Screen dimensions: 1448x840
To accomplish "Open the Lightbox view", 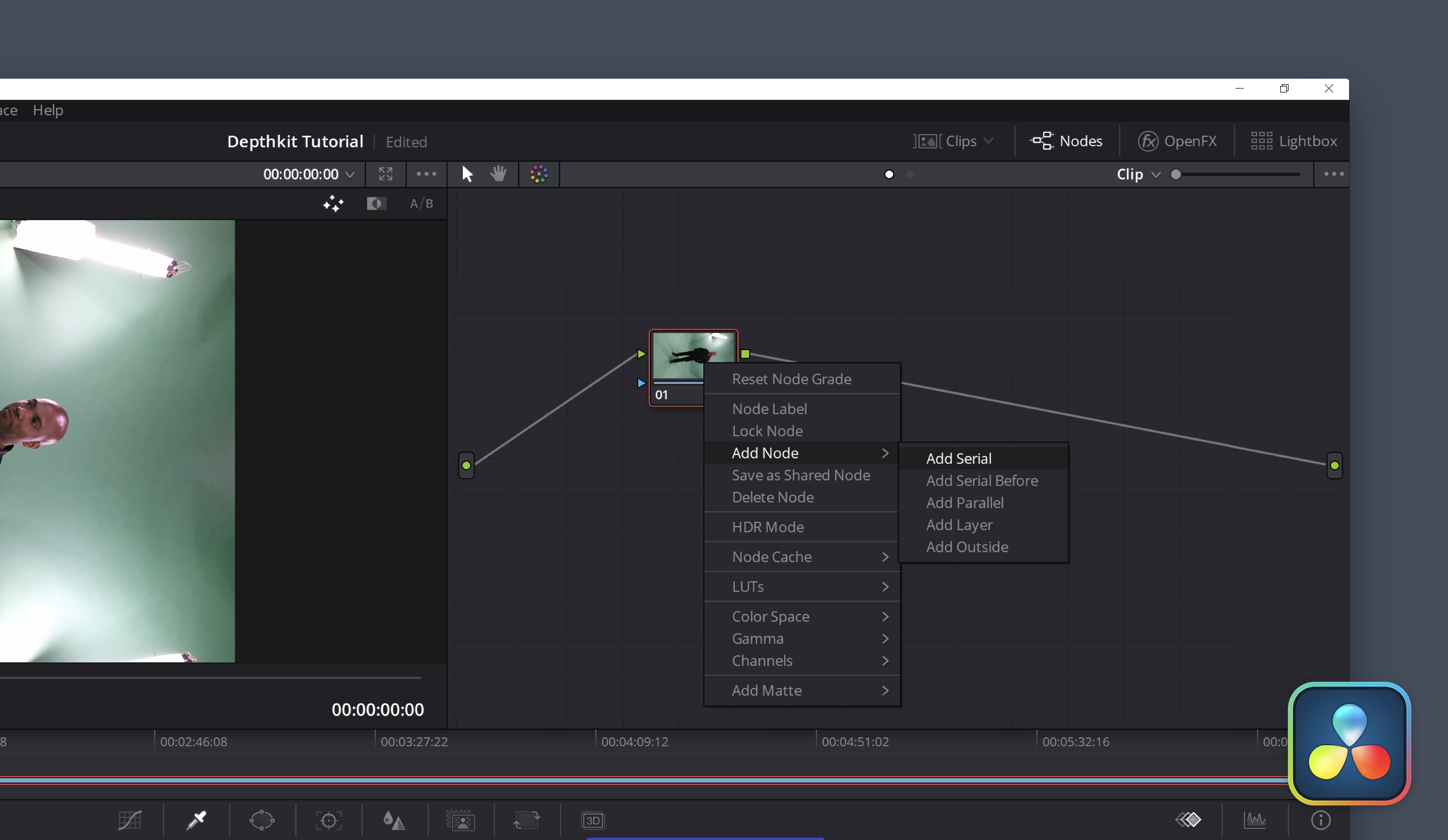I will coord(1294,141).
